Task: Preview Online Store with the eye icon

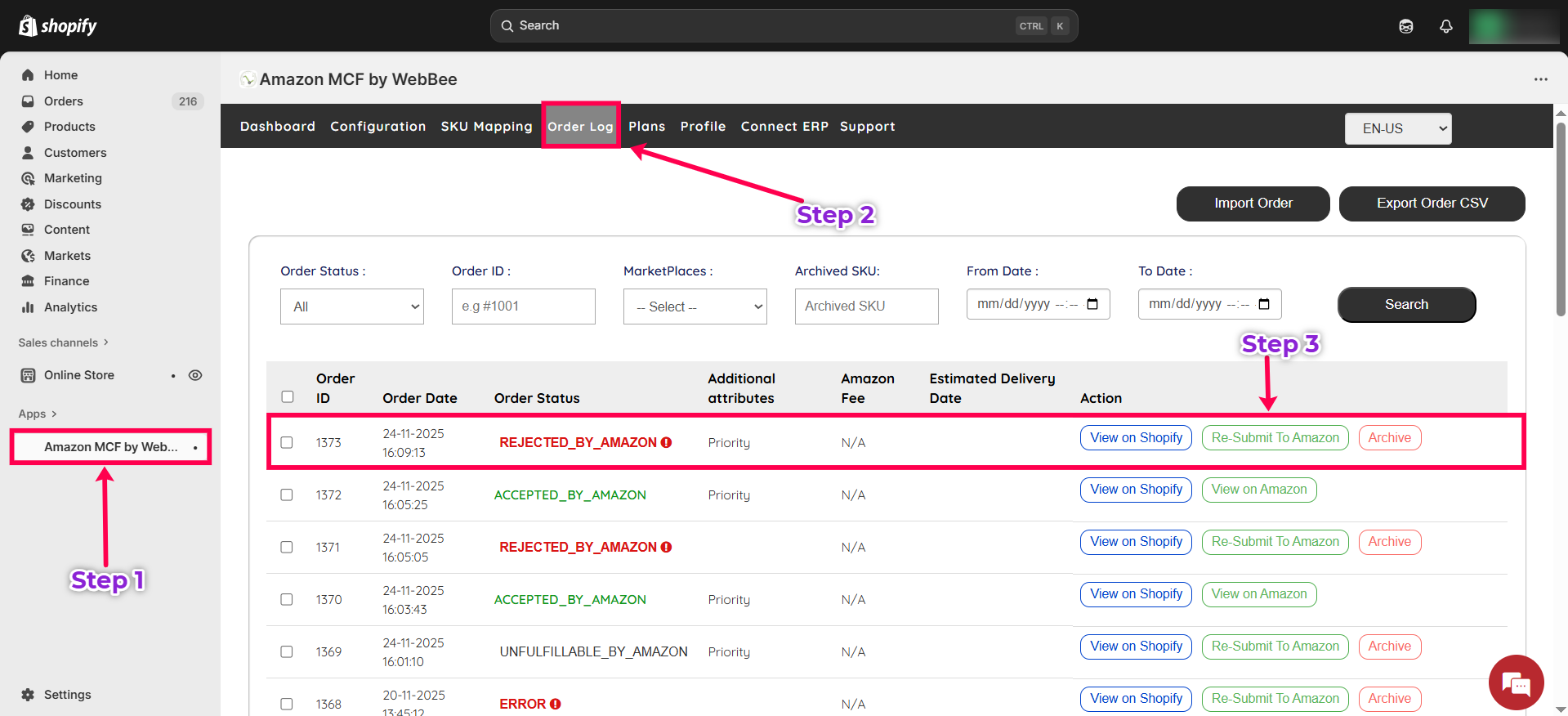Action: (195, 375)
